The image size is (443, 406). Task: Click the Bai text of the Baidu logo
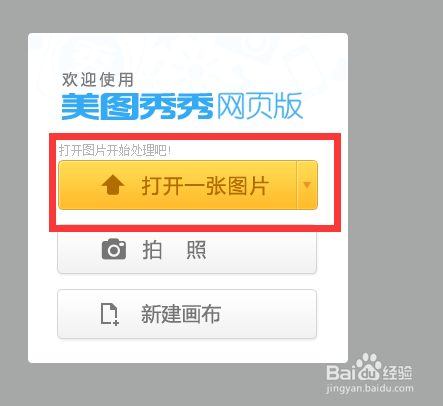[x=340, y=372]
